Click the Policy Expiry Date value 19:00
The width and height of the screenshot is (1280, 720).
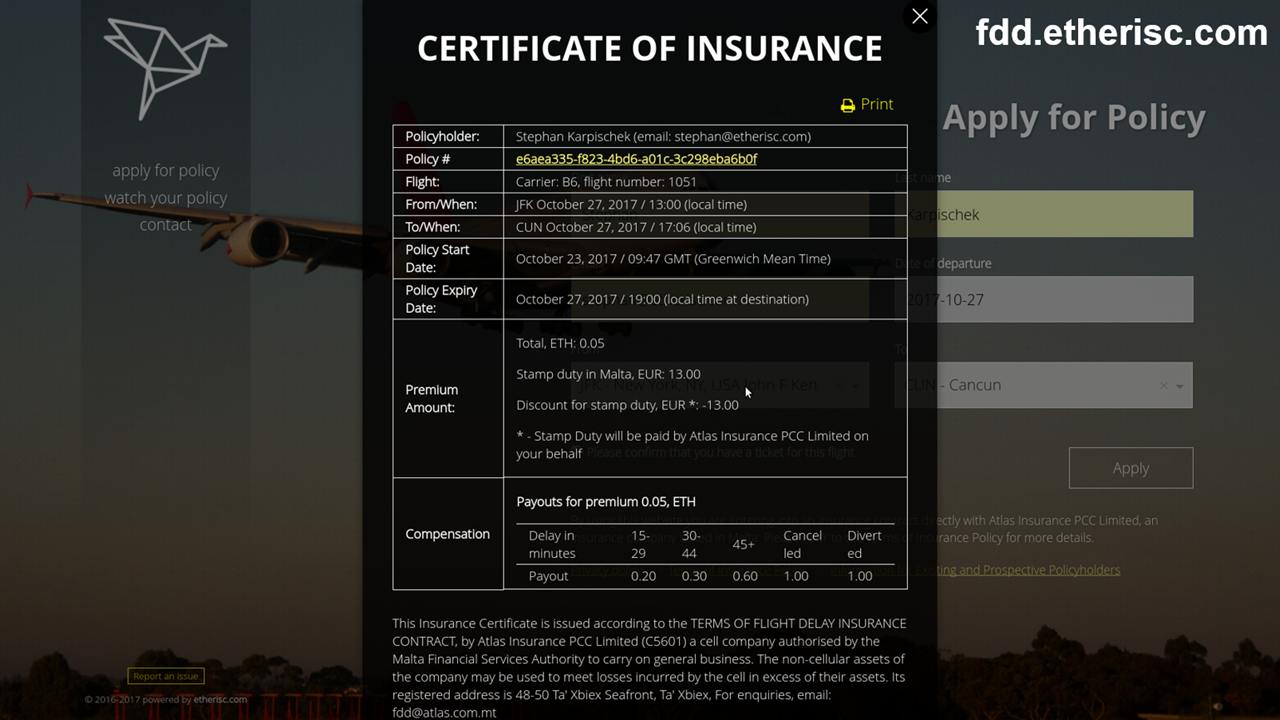pos(662,299)
